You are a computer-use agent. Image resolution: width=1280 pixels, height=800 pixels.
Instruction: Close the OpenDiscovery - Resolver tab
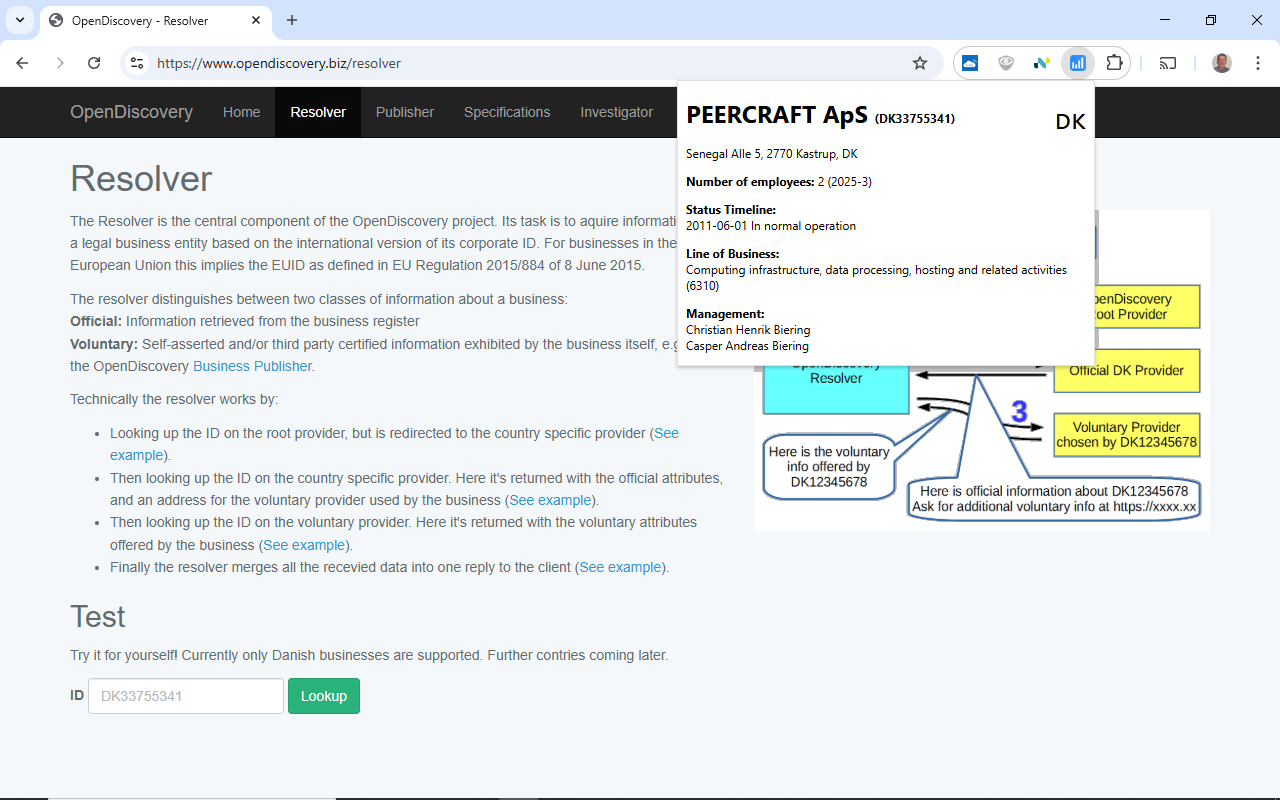tap(256, 20)
